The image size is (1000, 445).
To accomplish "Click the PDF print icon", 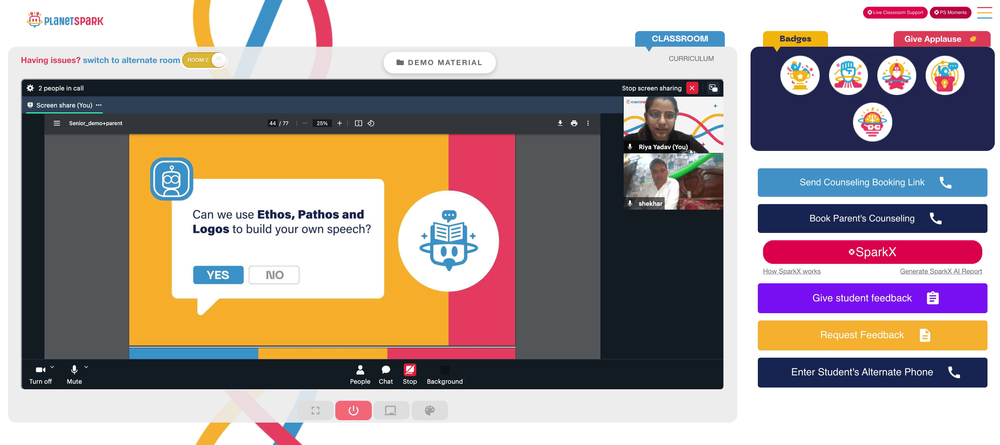I will (574, 123).
